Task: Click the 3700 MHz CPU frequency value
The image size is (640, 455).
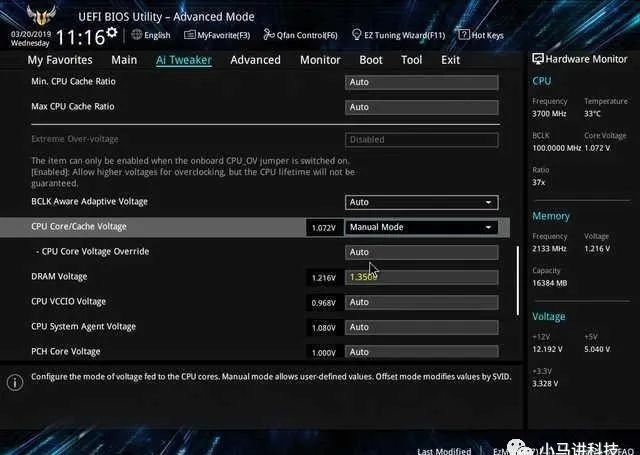Action: click(549, 114)
